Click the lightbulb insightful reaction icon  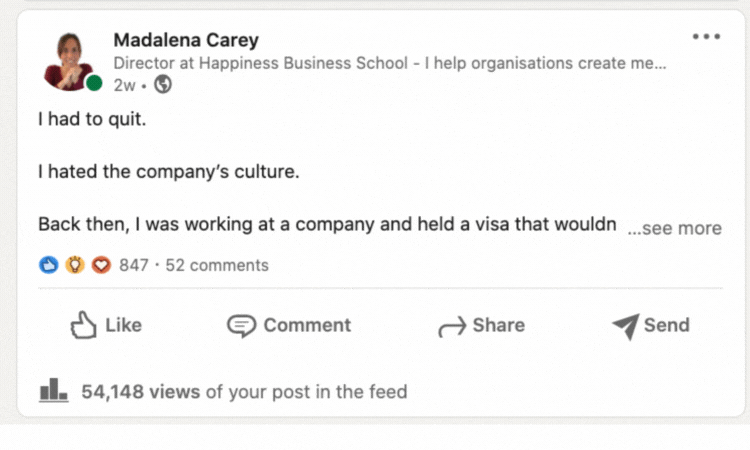[x=74, y=265]
